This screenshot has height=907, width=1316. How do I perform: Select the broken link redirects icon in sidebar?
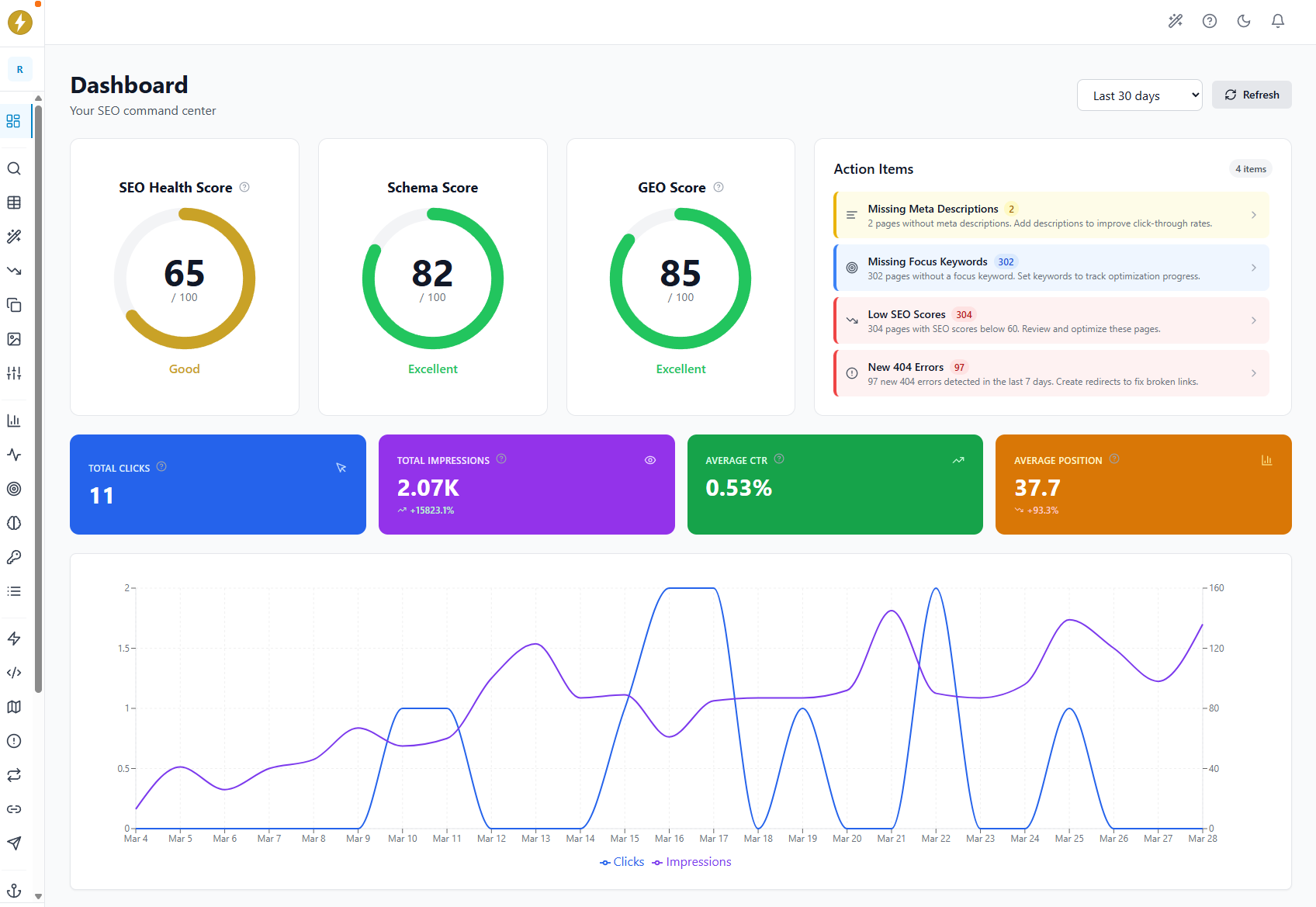[x=14, y=775]
